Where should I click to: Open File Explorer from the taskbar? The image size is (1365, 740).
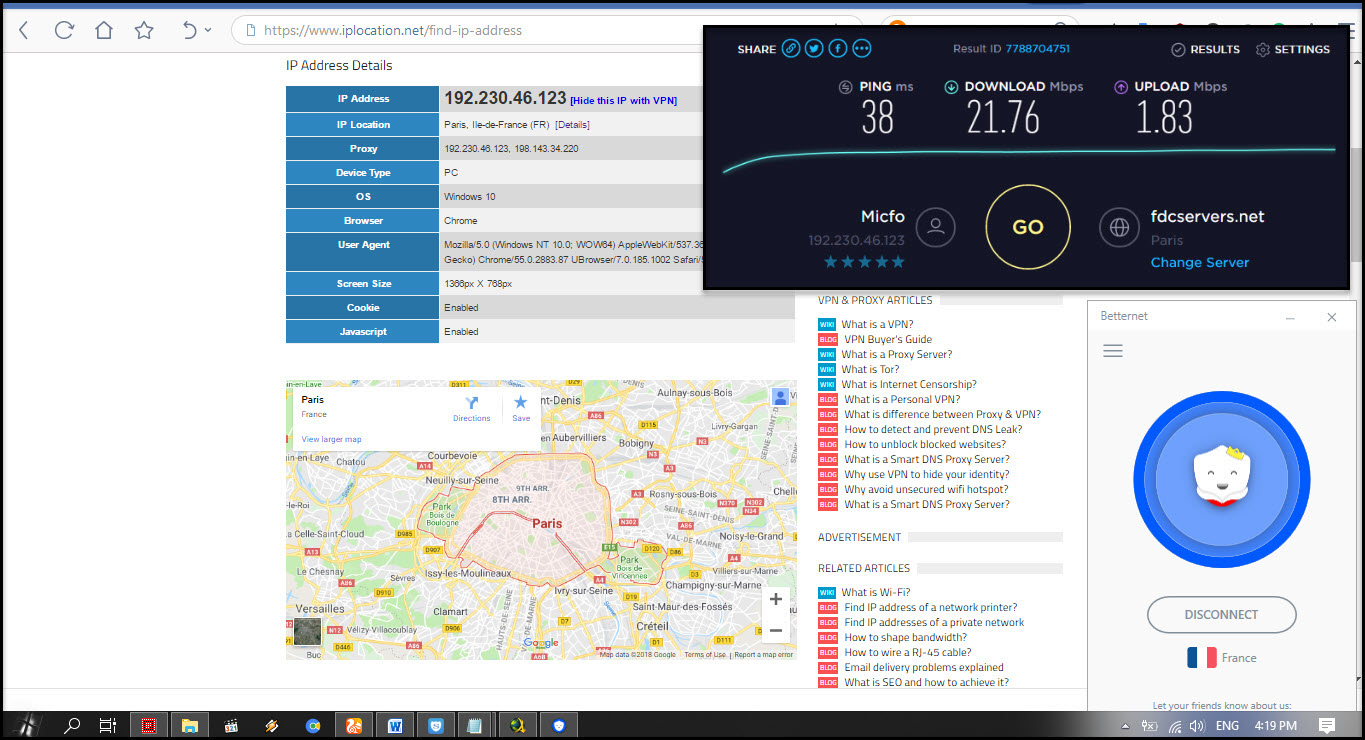coord(189,726)
